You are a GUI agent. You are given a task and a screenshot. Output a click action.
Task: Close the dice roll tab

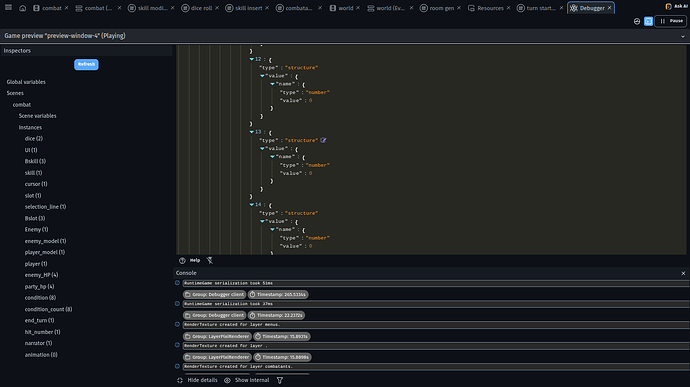tap(217, 8)
